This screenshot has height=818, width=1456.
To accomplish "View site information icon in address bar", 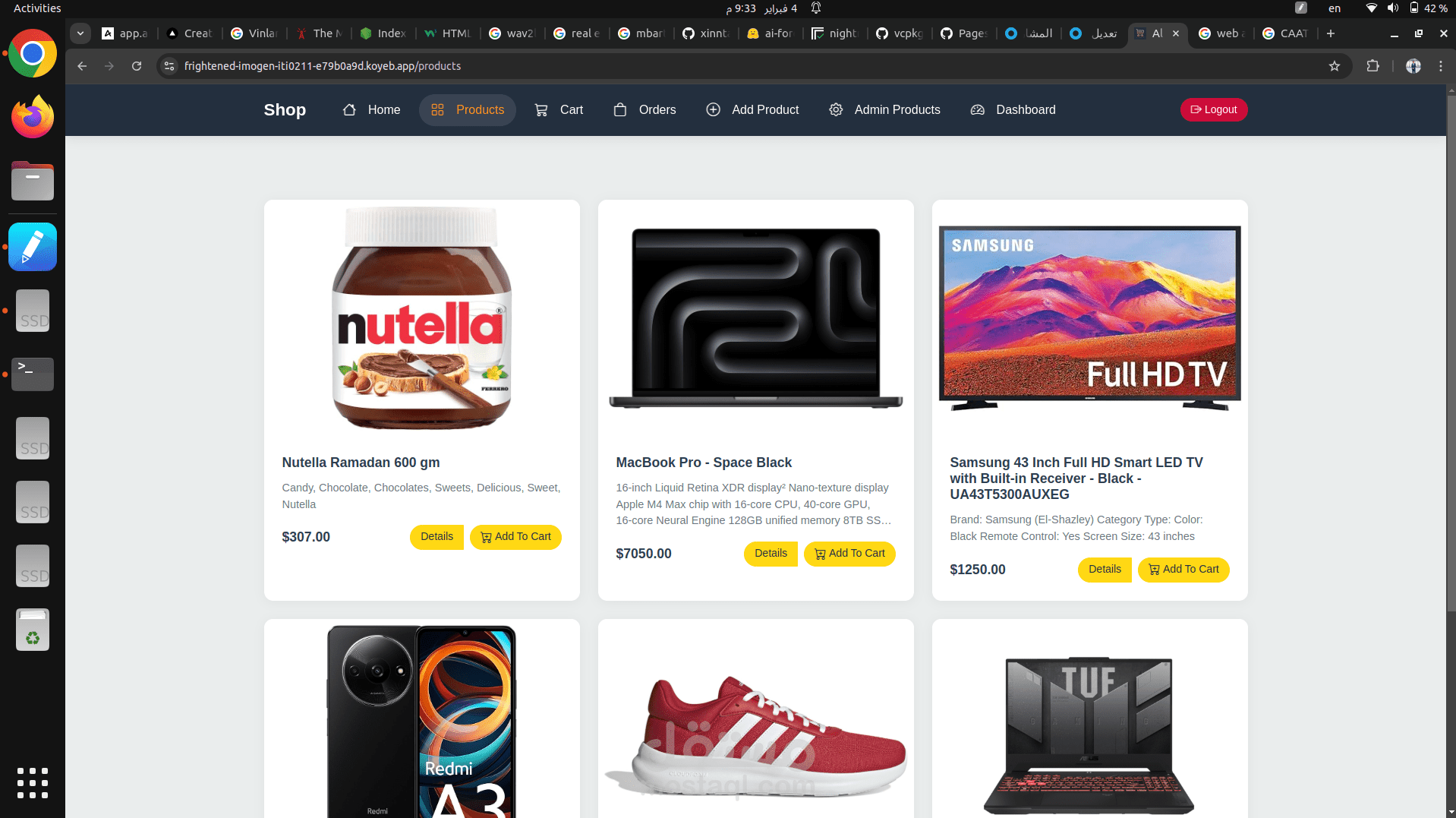I will (x=170, y=66).
